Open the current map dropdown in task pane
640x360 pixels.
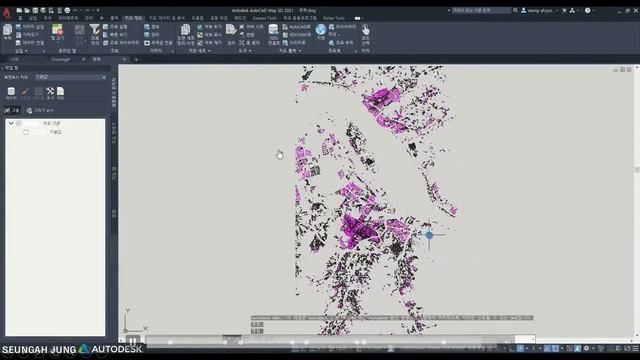click(71, 77)
